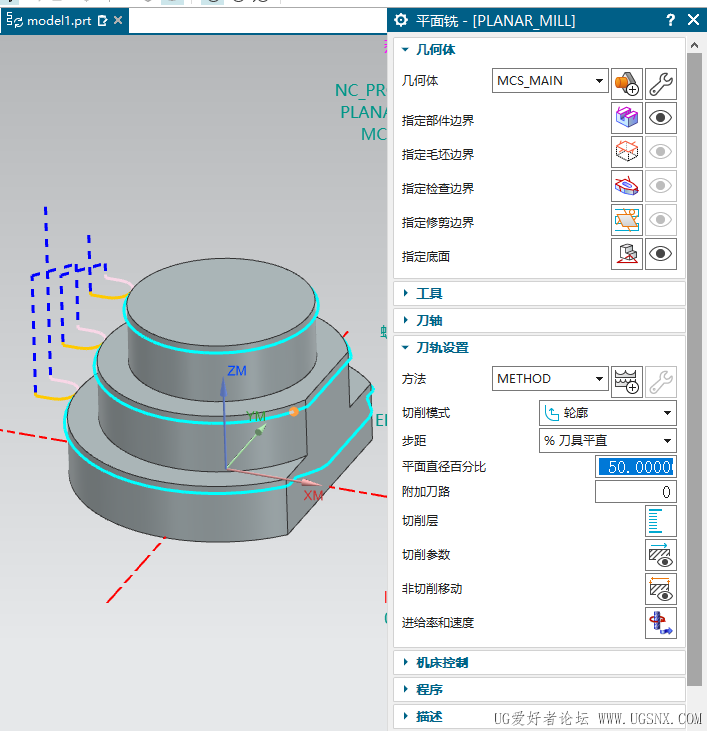Click the dialog vertical scrollbar thumb

coord(694,368)
